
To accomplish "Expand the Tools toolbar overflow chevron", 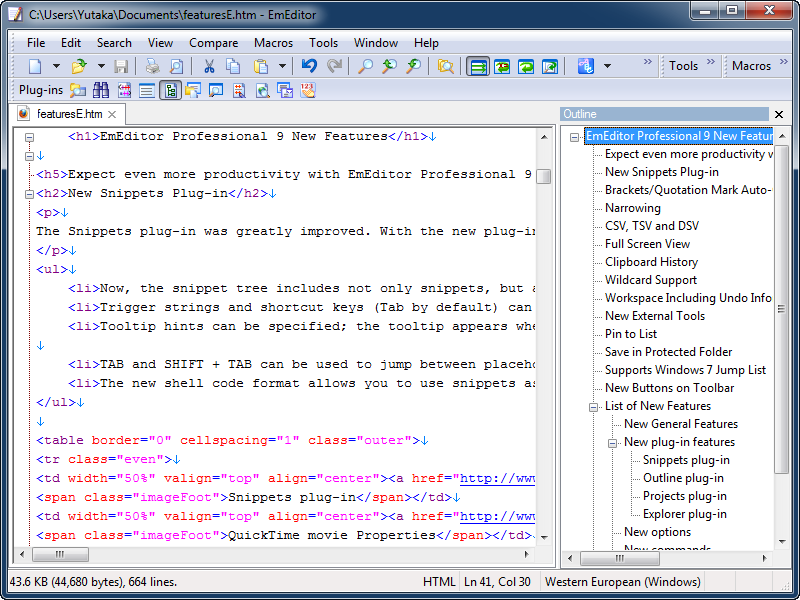I will [x=711, y=62].
